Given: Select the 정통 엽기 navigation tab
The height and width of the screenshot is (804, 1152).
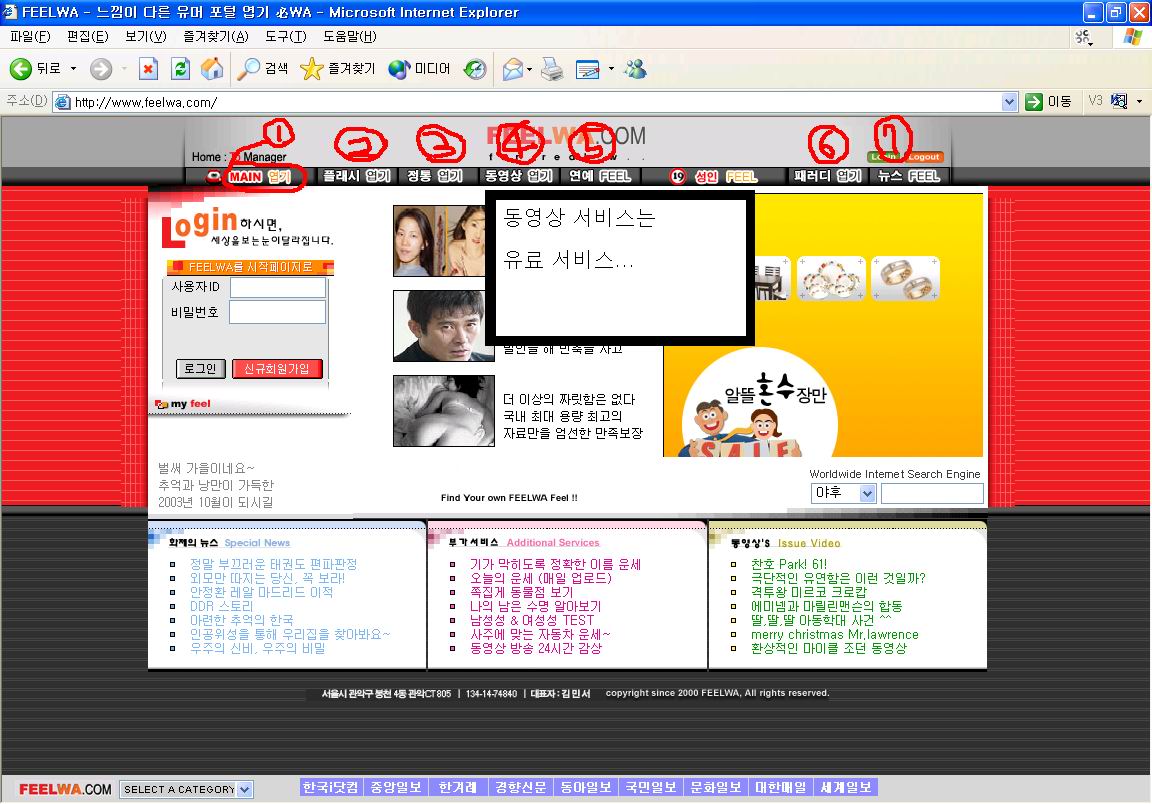Looking at the screenshot, I should coord(435,176).
